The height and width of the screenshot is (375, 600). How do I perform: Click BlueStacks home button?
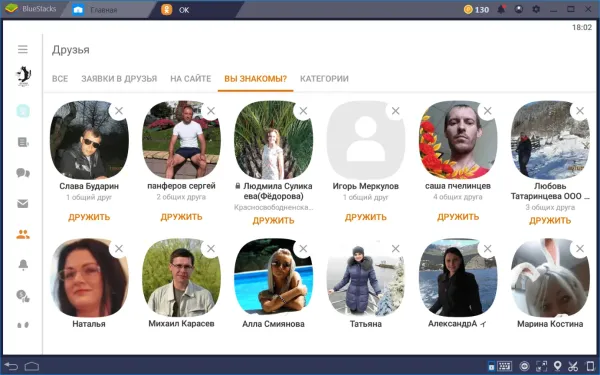point(32,366)
